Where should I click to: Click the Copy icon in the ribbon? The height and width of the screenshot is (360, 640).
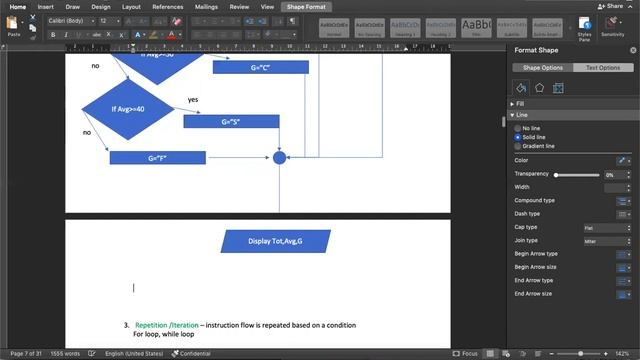(x=33, y=28)
